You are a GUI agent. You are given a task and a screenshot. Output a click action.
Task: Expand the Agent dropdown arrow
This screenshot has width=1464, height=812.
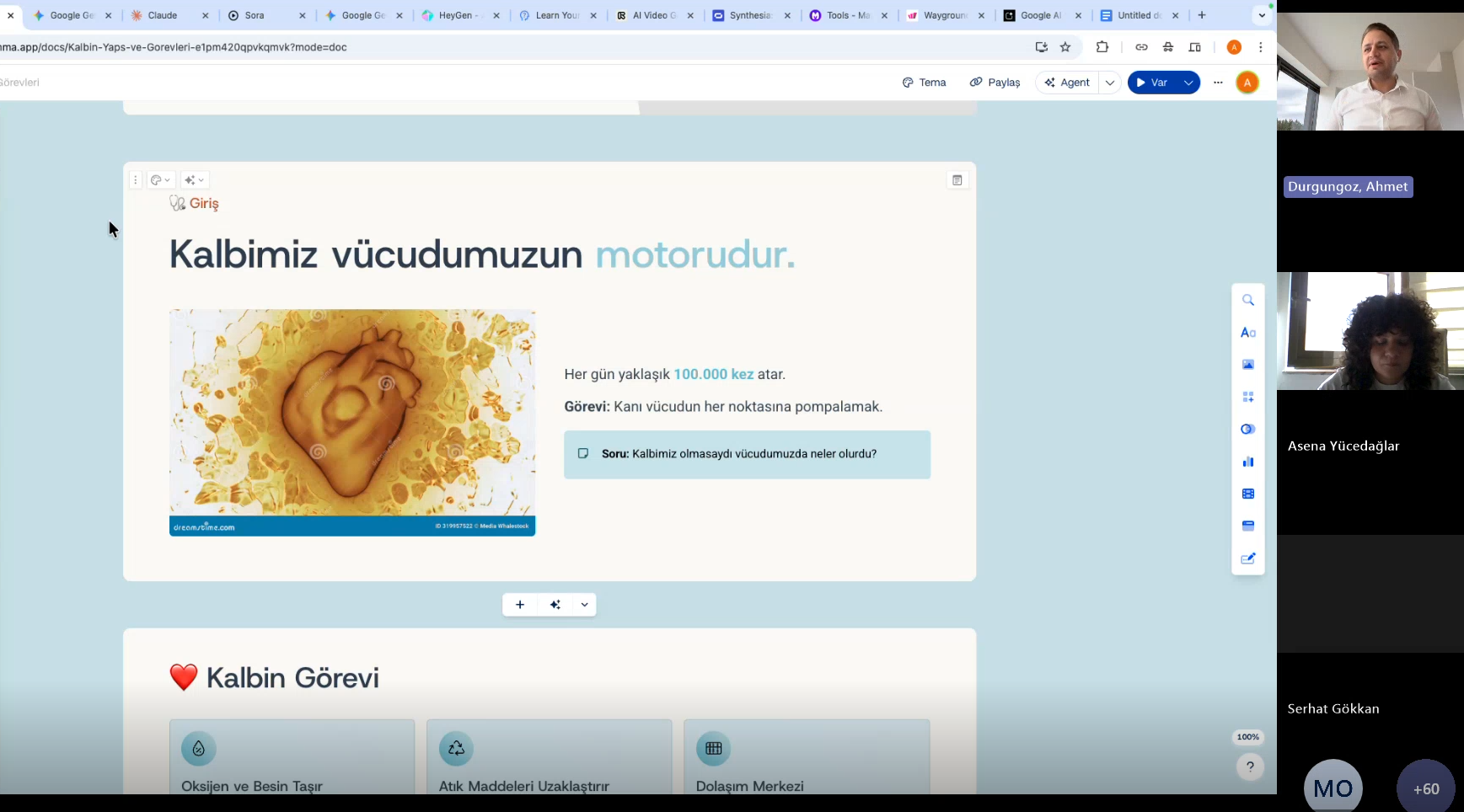(1110, 83)
